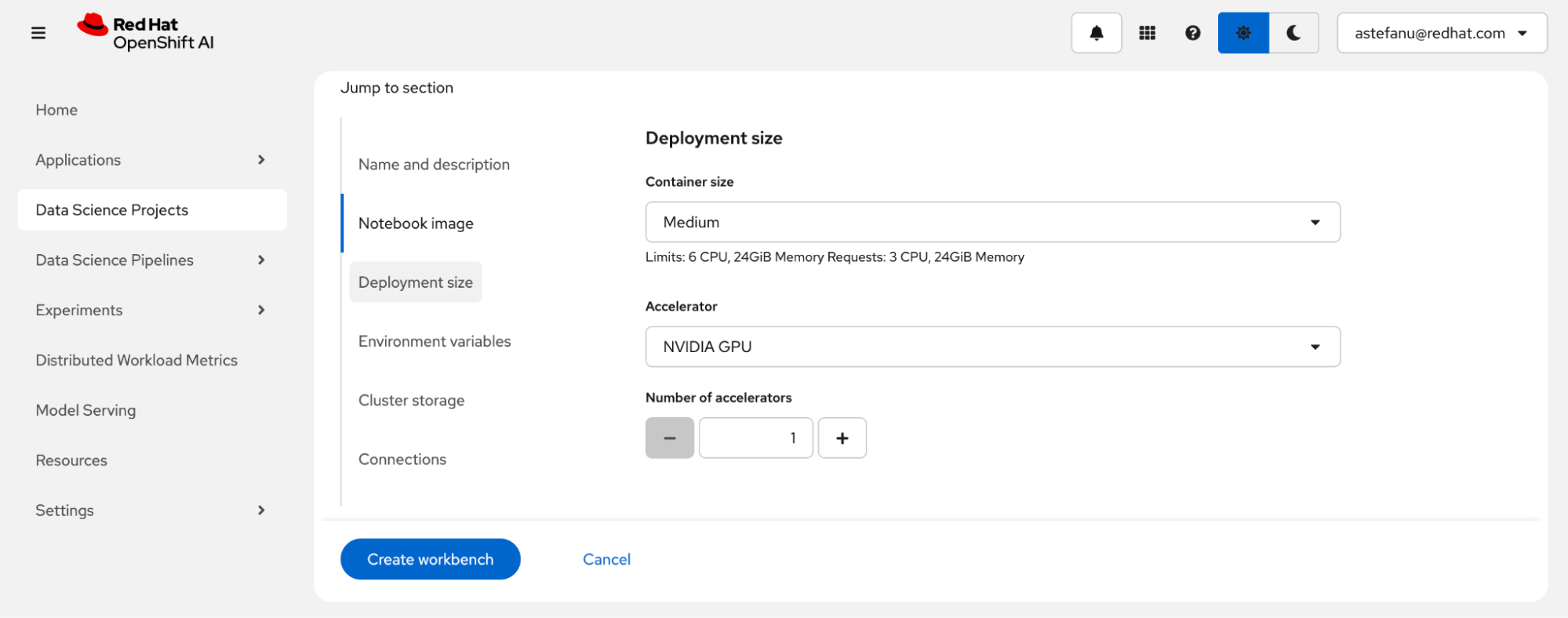Open the astefanu@redhat.com user menu

click(x=1441, y=33)
